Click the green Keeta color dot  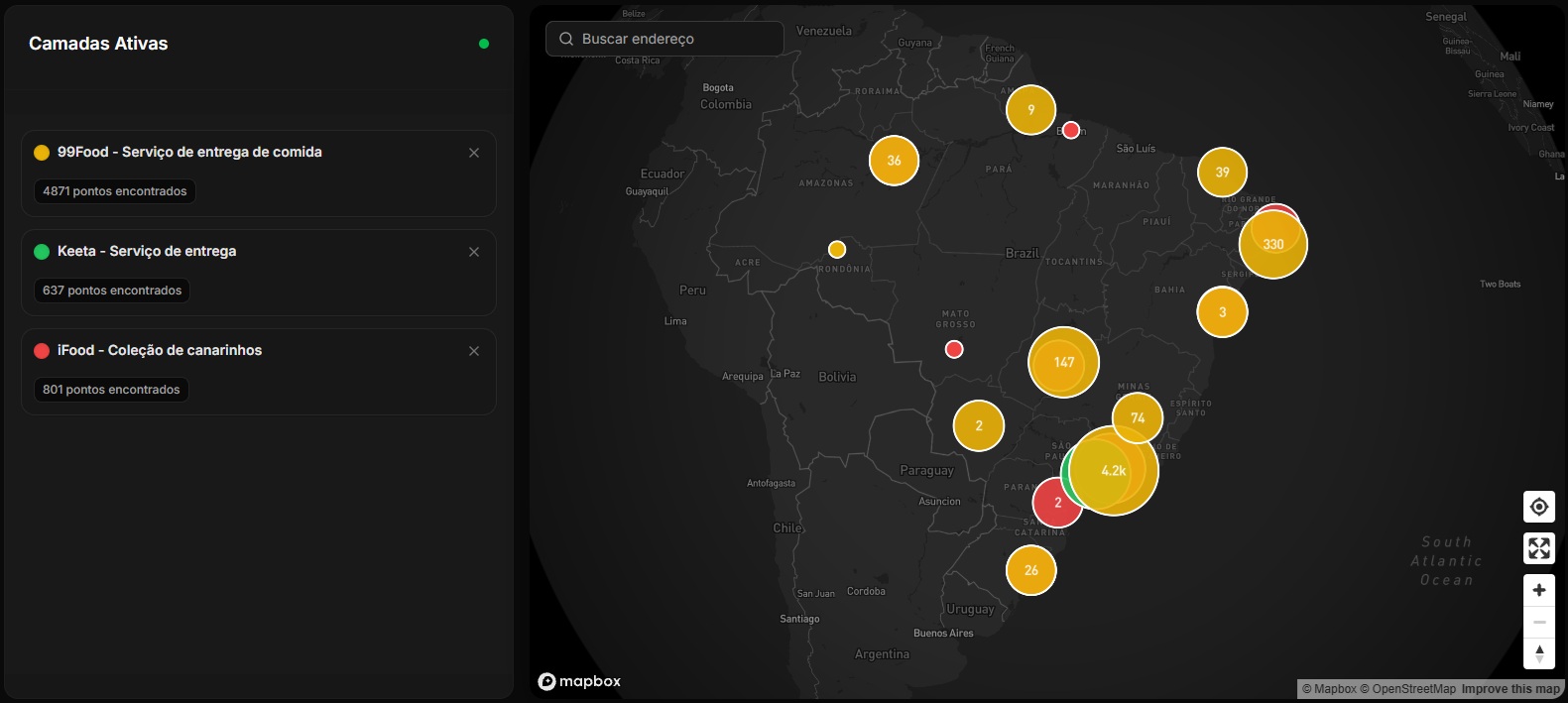tap(42, 252)
